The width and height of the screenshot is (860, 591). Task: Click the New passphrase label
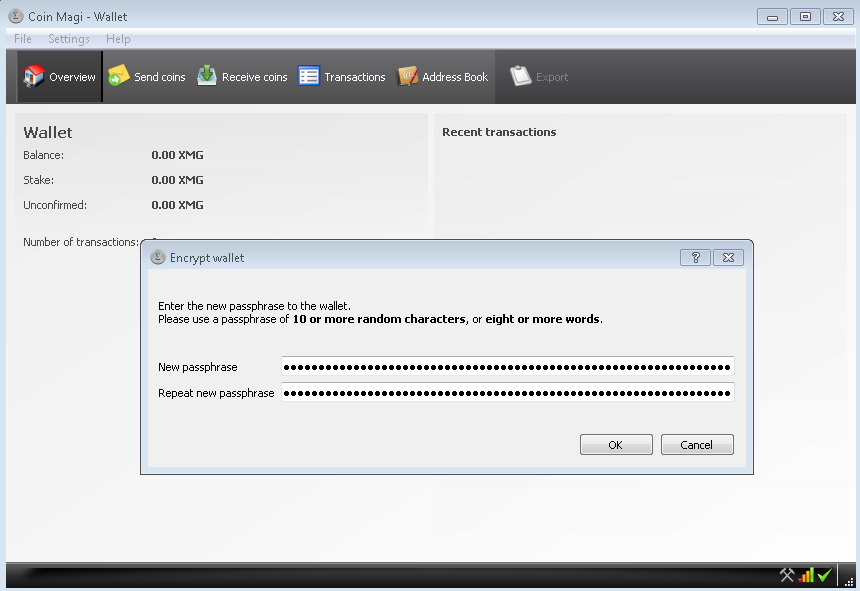(197, 367)
